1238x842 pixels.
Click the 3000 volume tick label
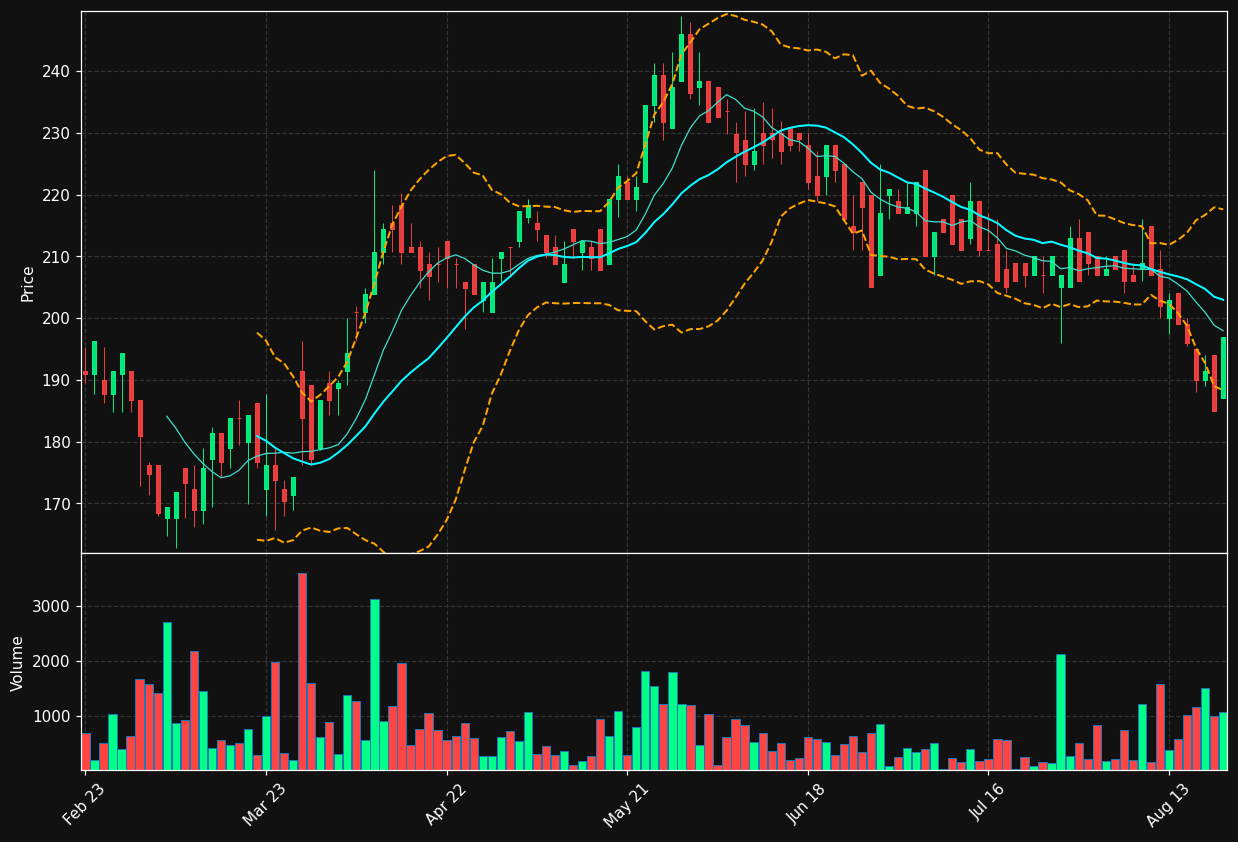(x=51, y=607)
